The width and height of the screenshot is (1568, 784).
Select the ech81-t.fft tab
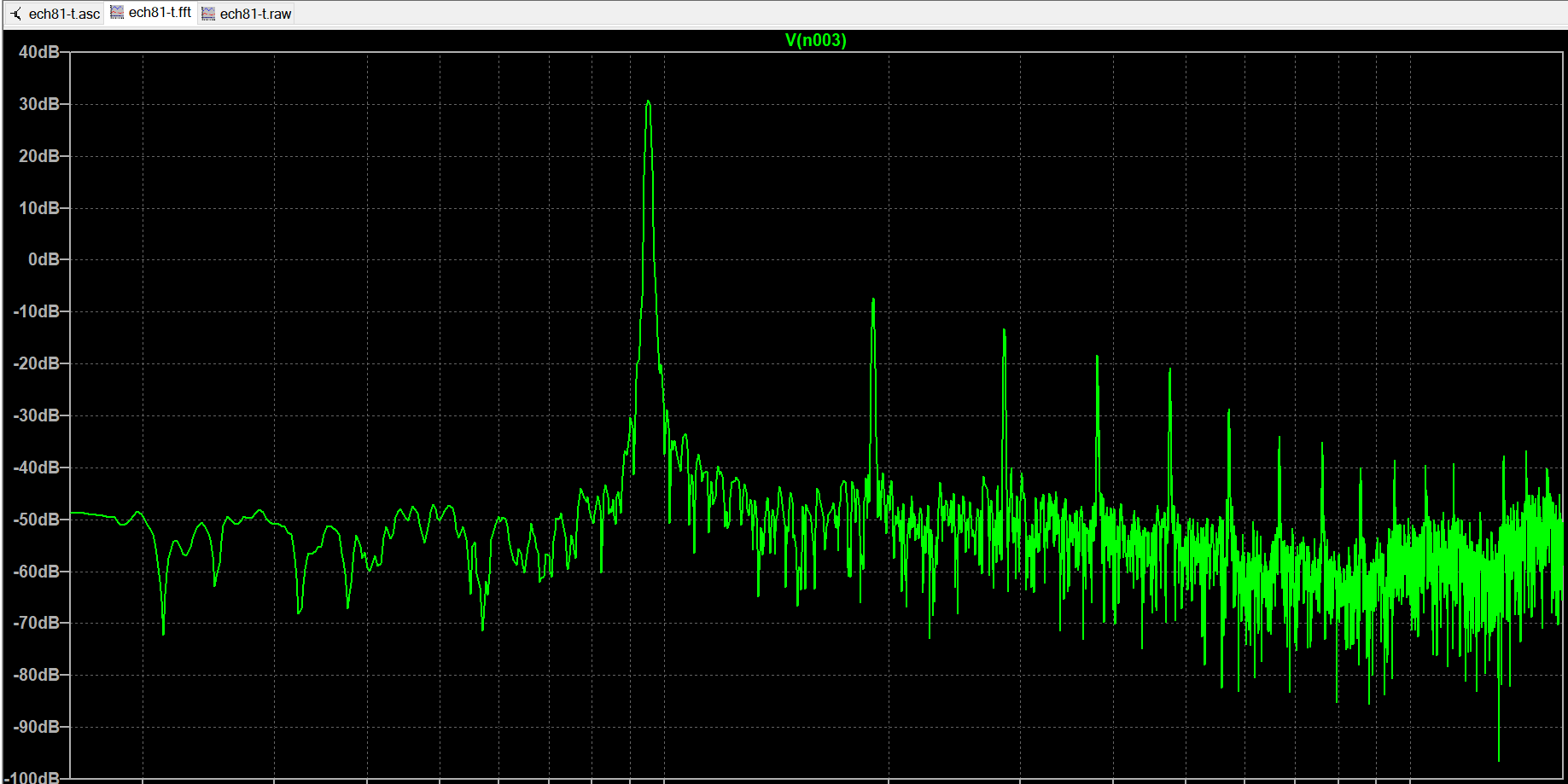(151, 13)
